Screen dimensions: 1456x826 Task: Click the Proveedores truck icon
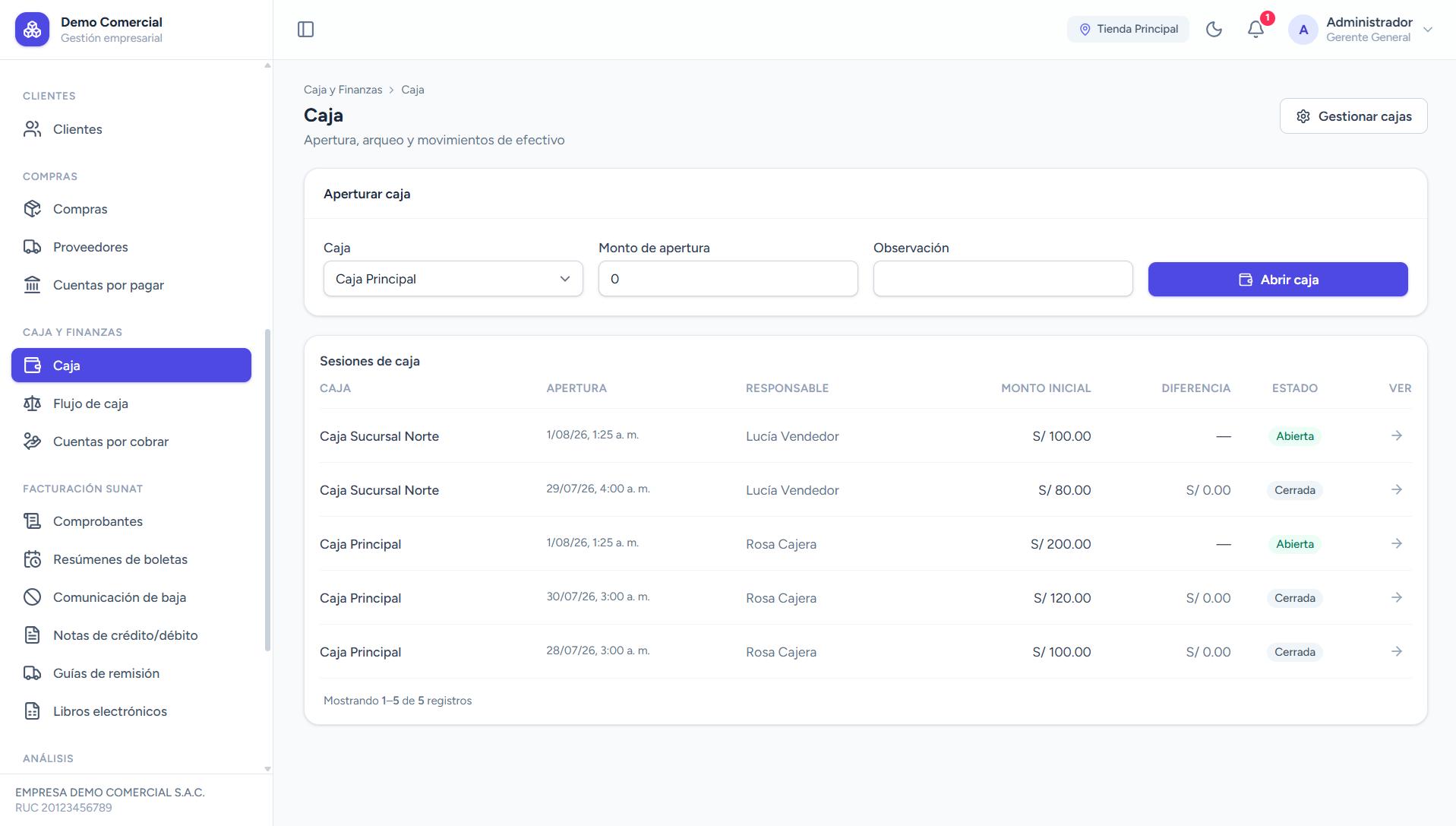32,247
